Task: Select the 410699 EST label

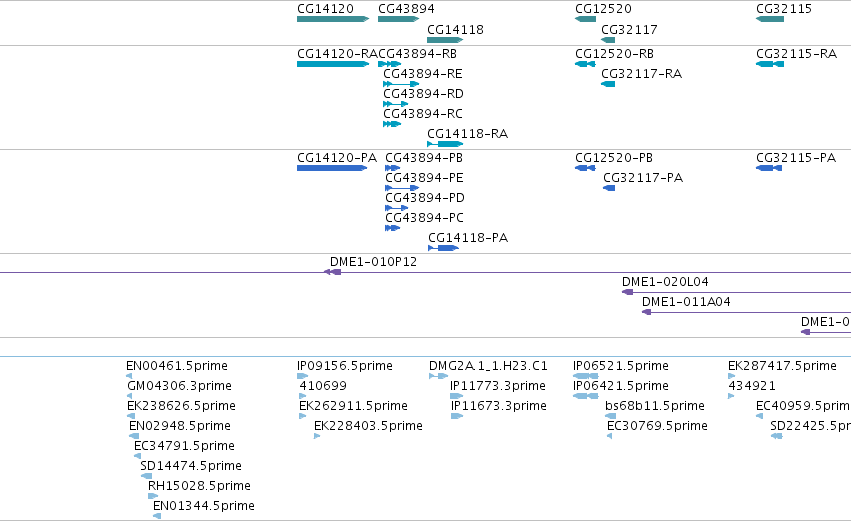Action: click(x=323, y=386)
